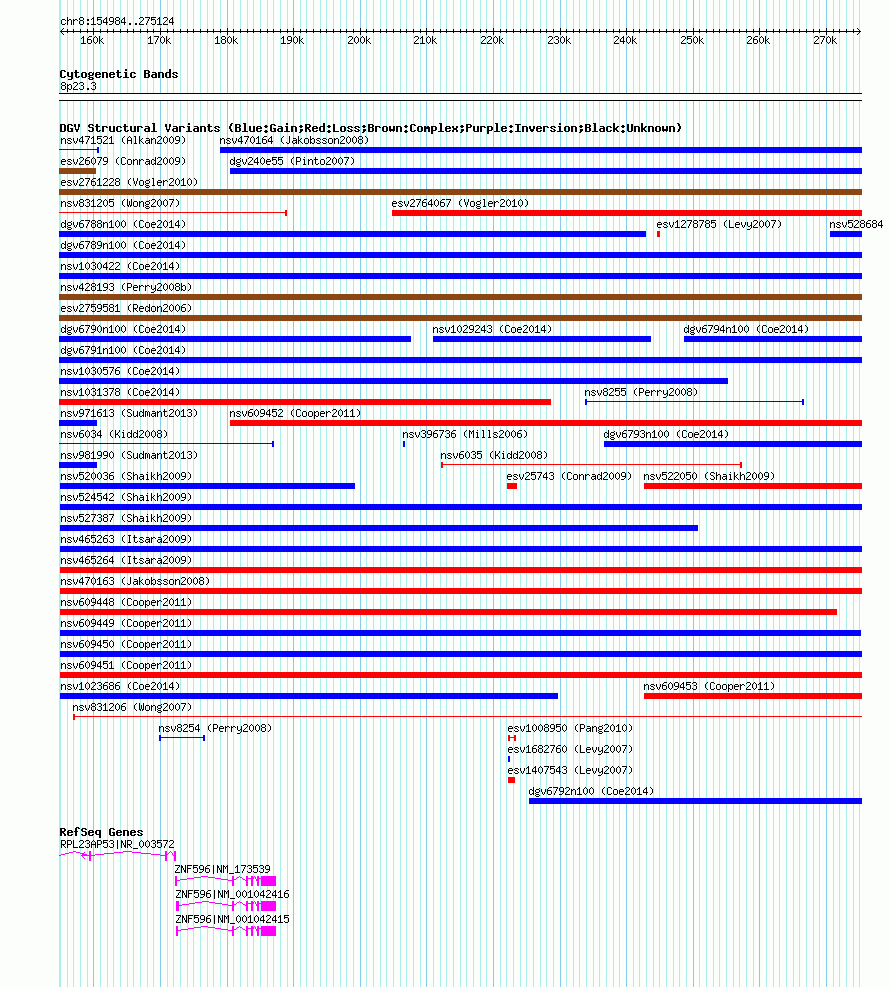890x987 pixels.
Task: Click the DGV Structural Variants track heading
Action: click(370, 128)
